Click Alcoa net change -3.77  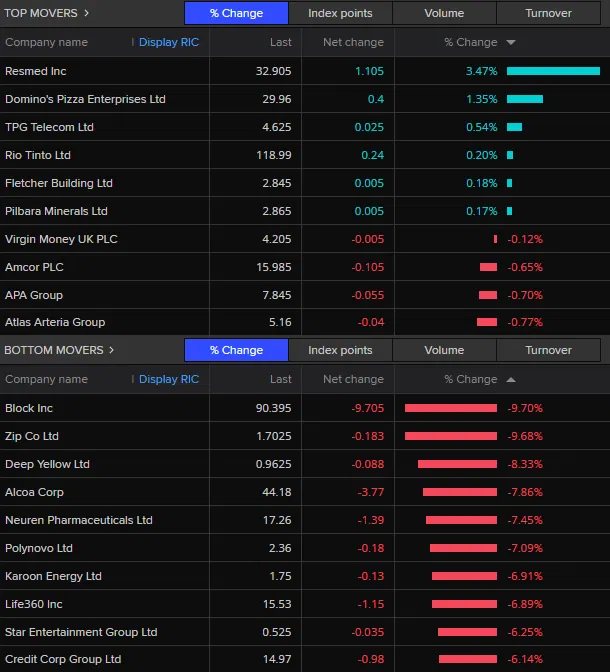[371, 492]
